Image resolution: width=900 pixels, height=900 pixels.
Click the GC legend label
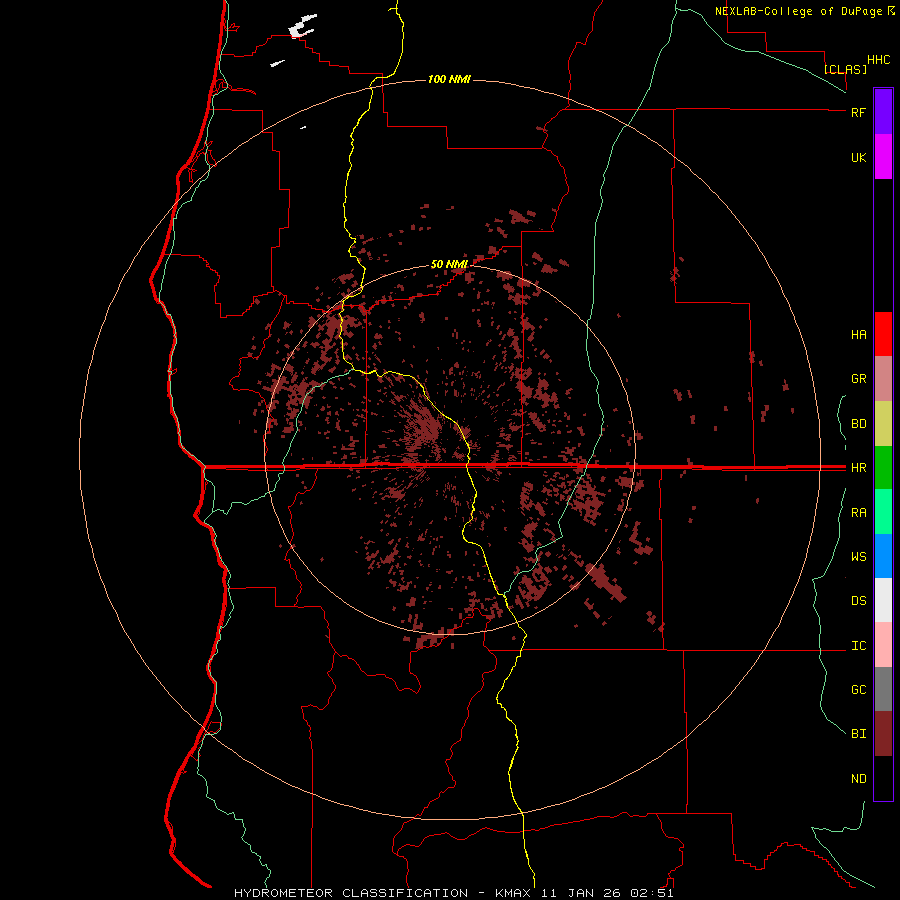point(858,690)
